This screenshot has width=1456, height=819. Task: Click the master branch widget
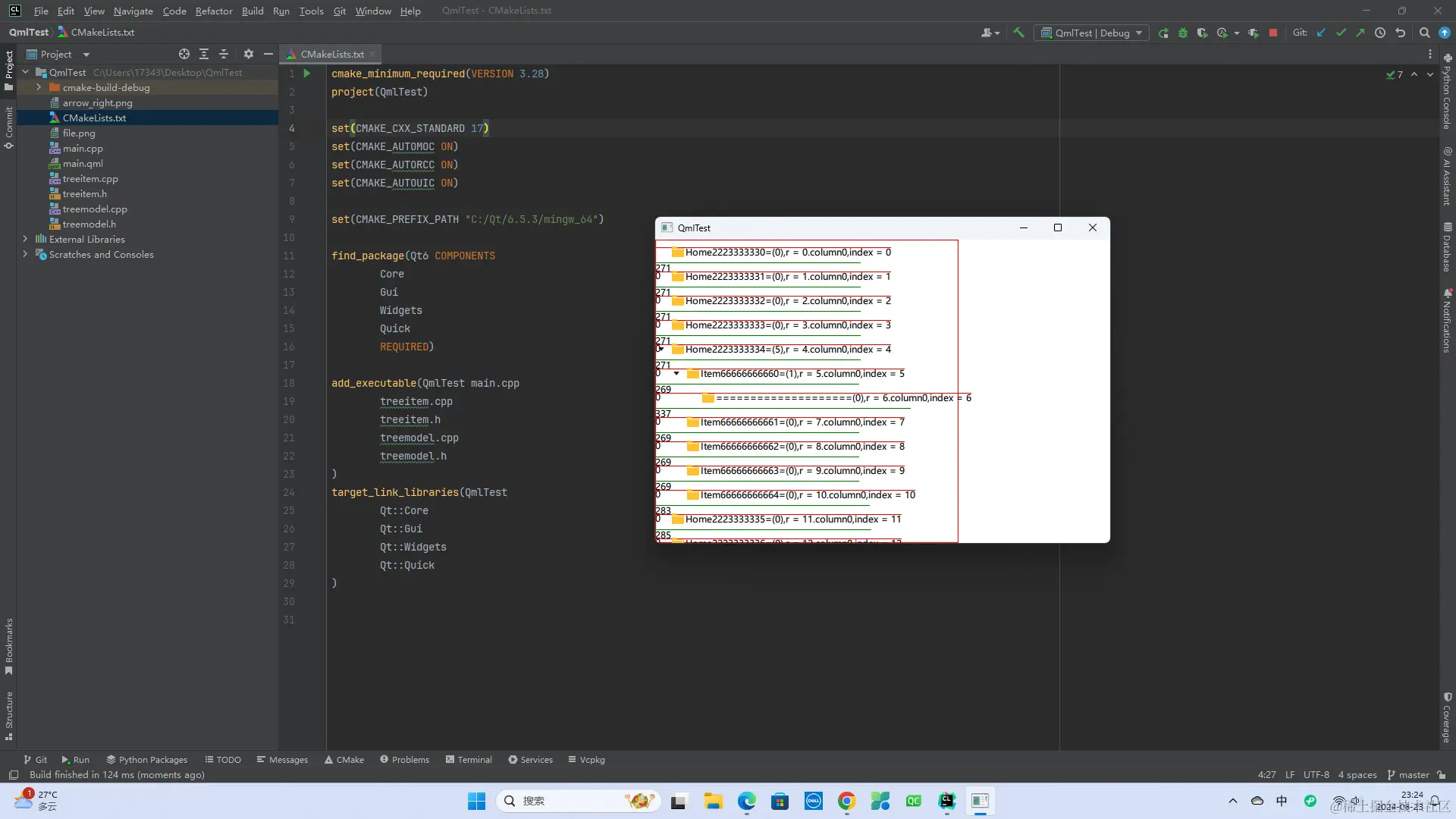pyautogui.click(x=1407, y=774)
